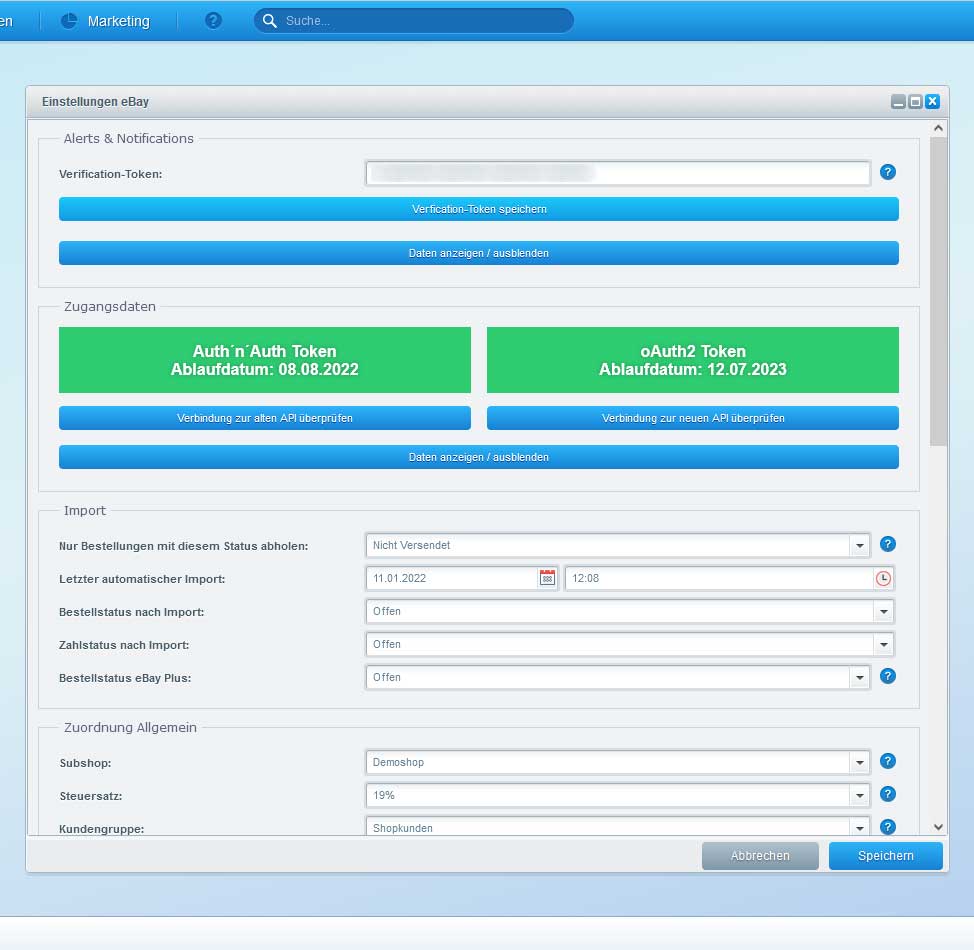
Task: Open the calendar picker for last import date
Action: 547,578
